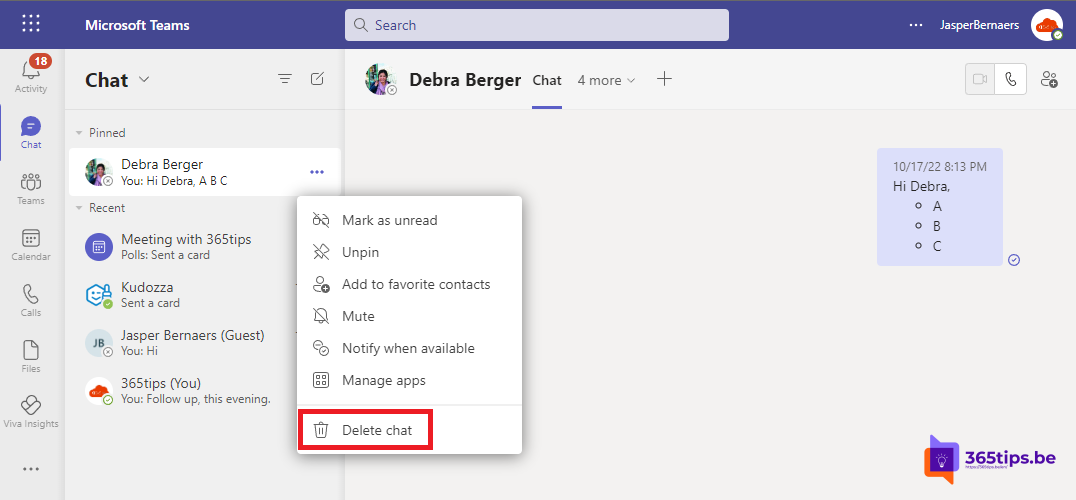Image resolution: width=1076 pixels, height=500 pixels.
Task: Start a new chat with compose icon
Action: pyautogui.click(x=317, y=80)
